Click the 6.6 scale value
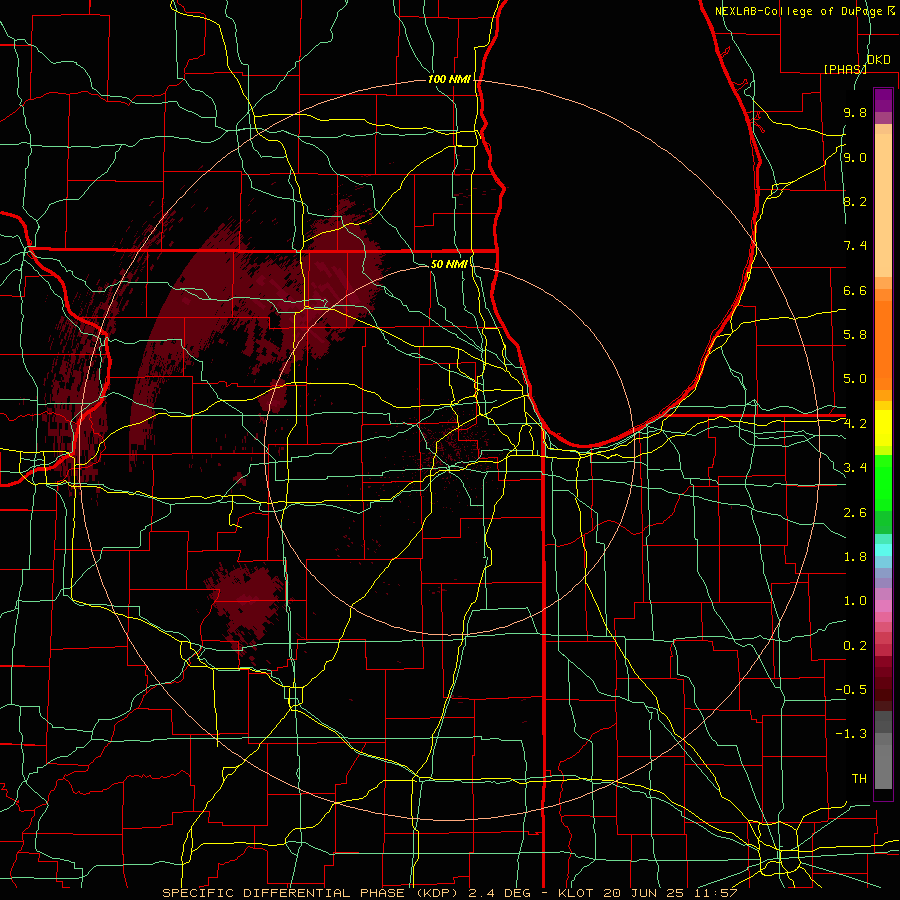The image size is (900, 900). pyautogui.click(x=855, y=290)
